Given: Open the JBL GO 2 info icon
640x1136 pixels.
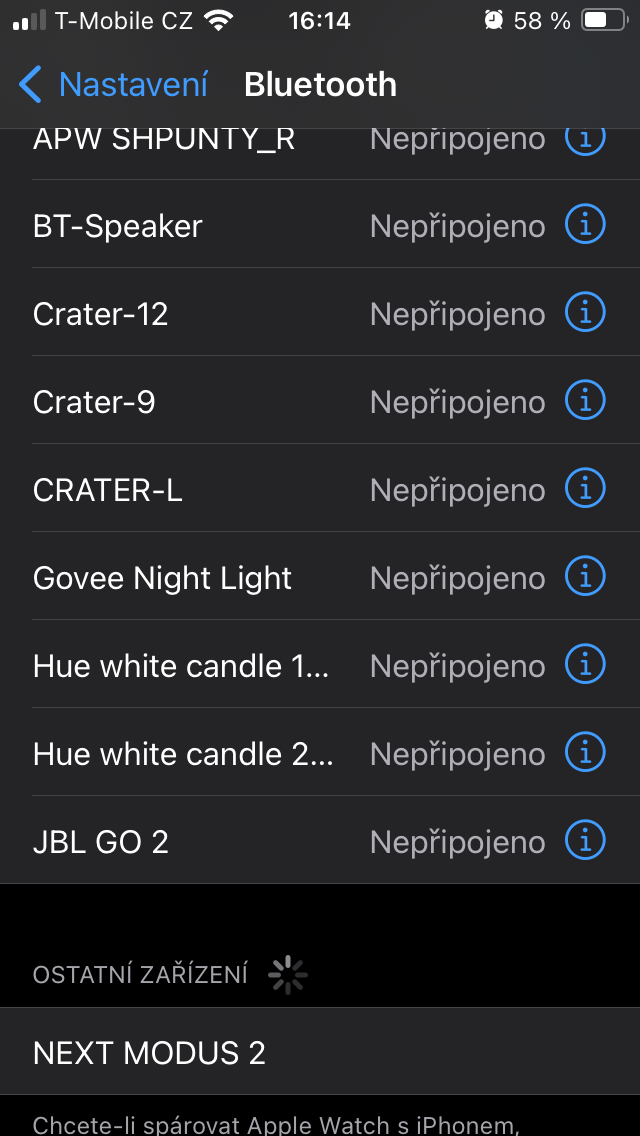Looking at the screenshot, I should pos(585,842).
